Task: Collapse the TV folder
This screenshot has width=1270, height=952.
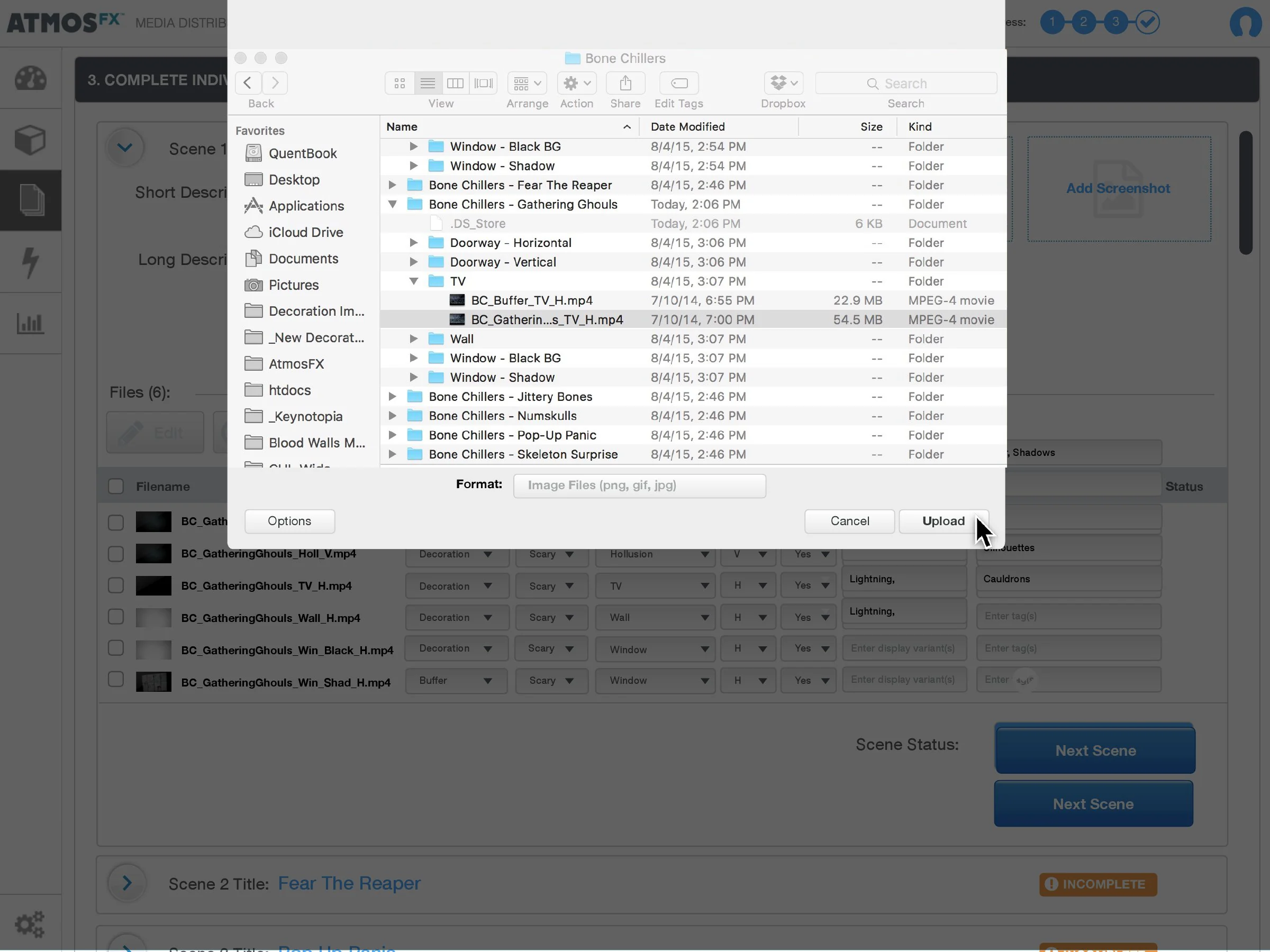Action: tap(414, 281)
